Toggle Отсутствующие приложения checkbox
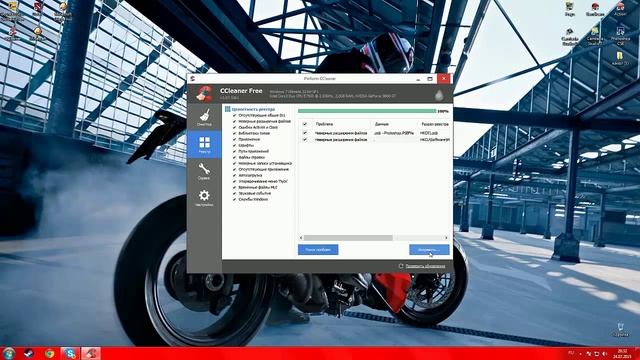 (234, 169)
